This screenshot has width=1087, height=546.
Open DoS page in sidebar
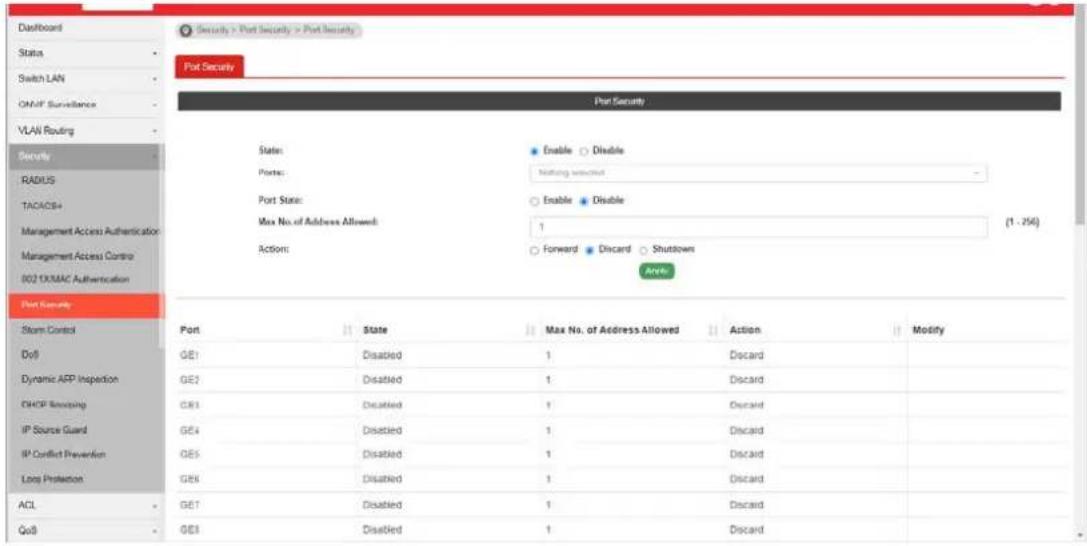point(28,355)
